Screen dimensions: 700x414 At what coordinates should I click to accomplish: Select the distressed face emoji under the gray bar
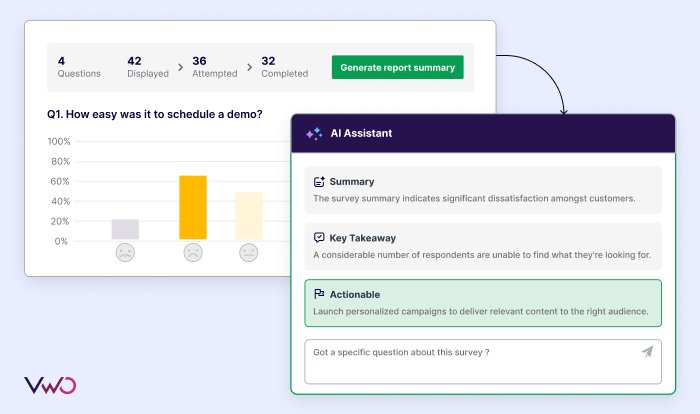coord(125,253)
